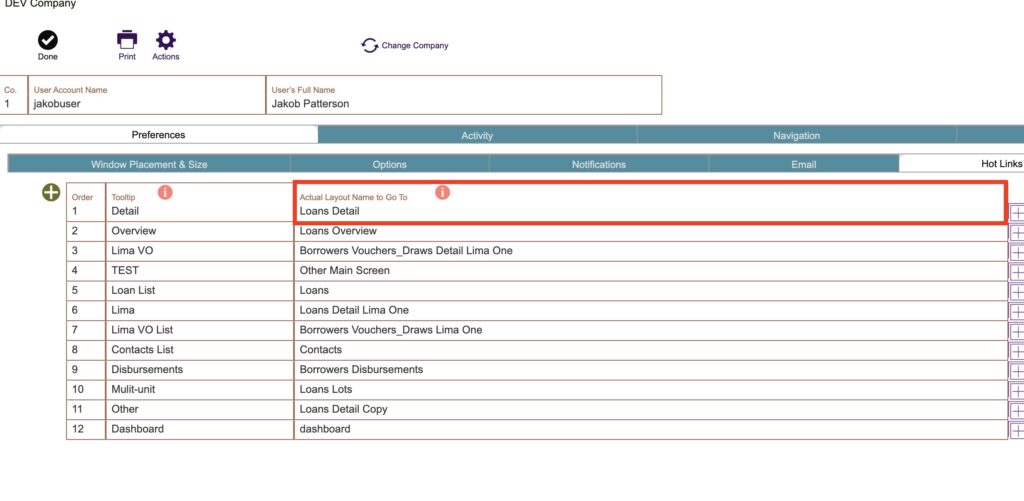
Task: Click plus icon on Mulit-unit row
Action: [1017, 391]
